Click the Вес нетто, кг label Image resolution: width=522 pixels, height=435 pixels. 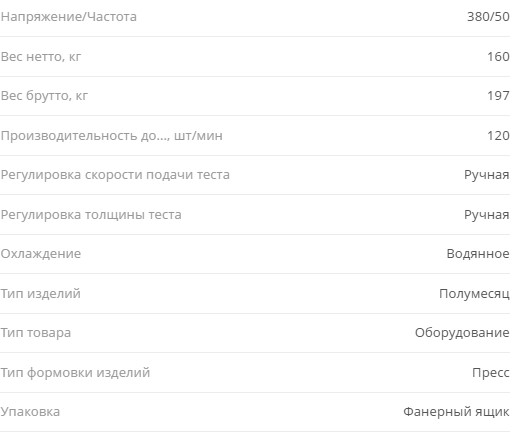[41, 57]
